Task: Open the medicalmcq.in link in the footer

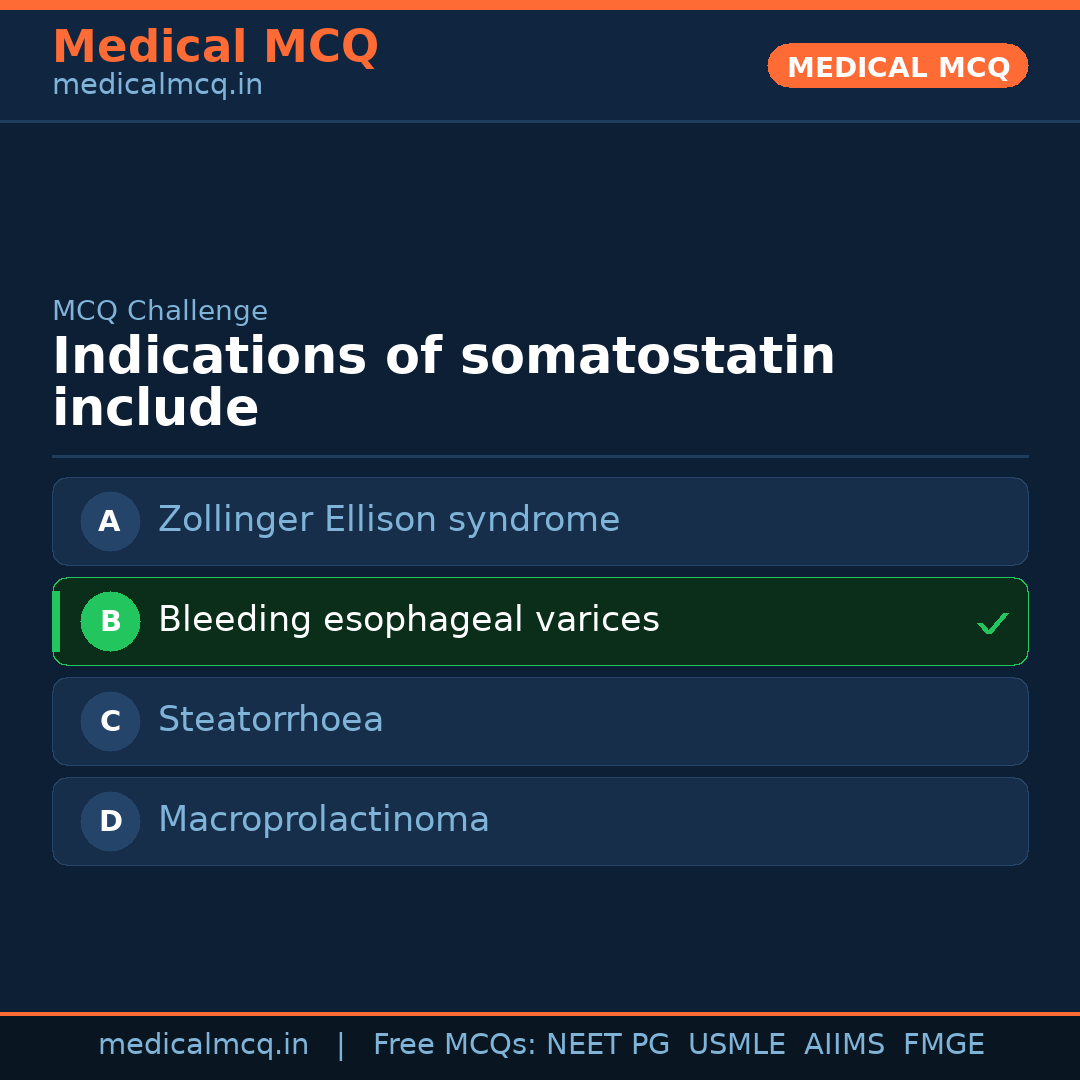Action: point(203,1045)
